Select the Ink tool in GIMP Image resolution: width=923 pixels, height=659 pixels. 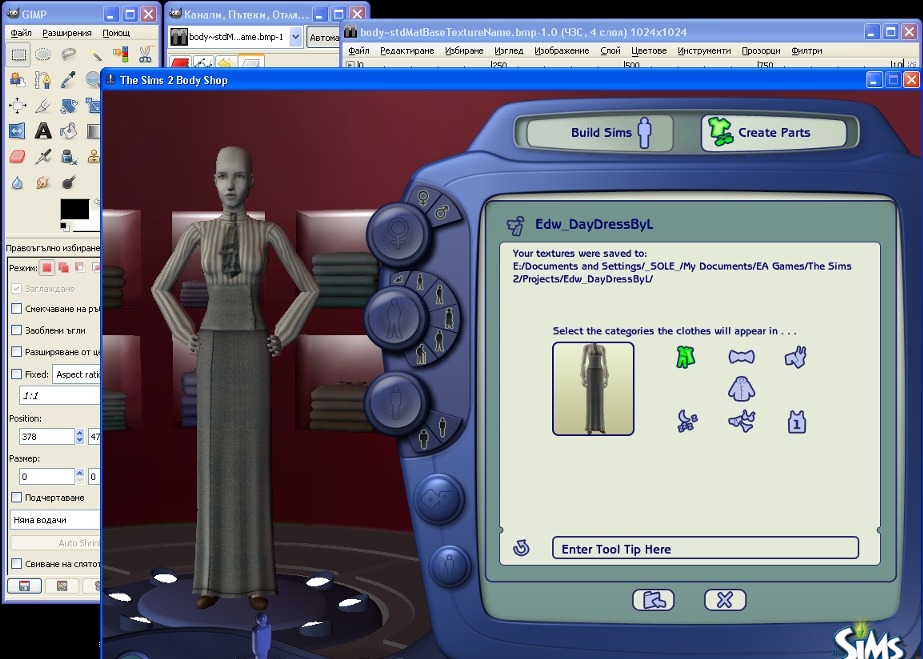[68, 157]
